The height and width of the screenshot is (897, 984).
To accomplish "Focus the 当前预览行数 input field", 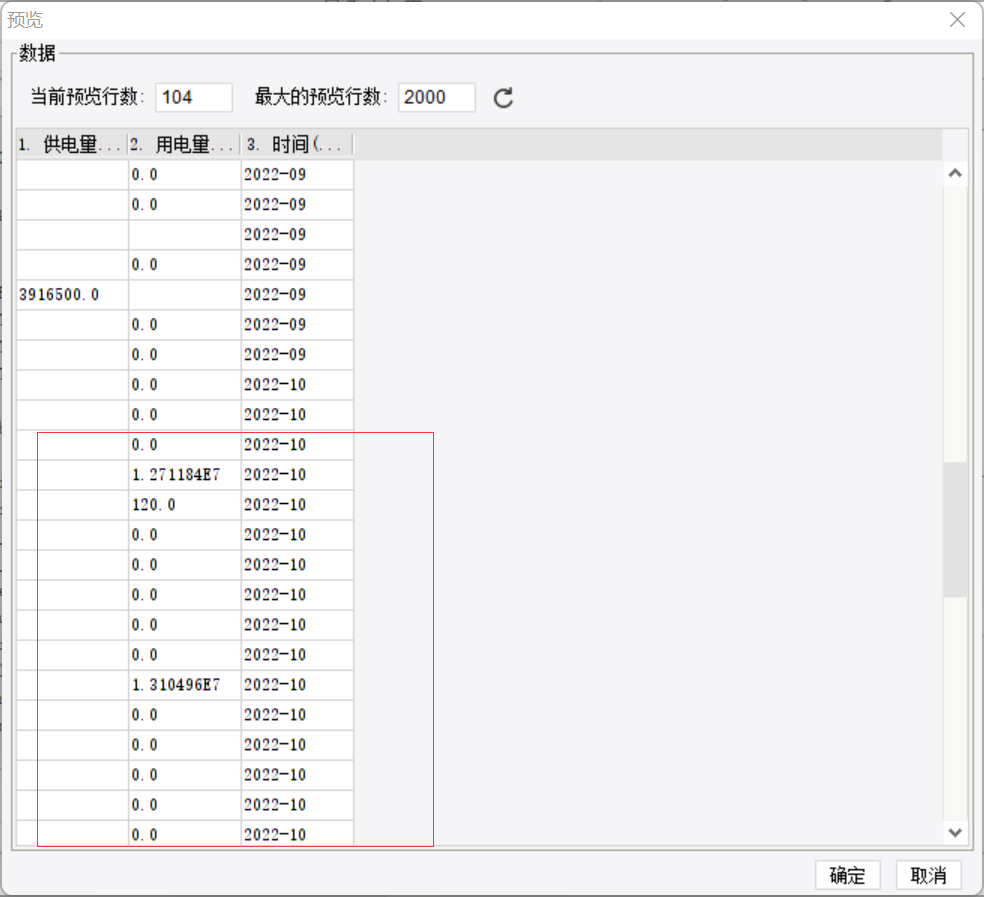I will [194, 97].
